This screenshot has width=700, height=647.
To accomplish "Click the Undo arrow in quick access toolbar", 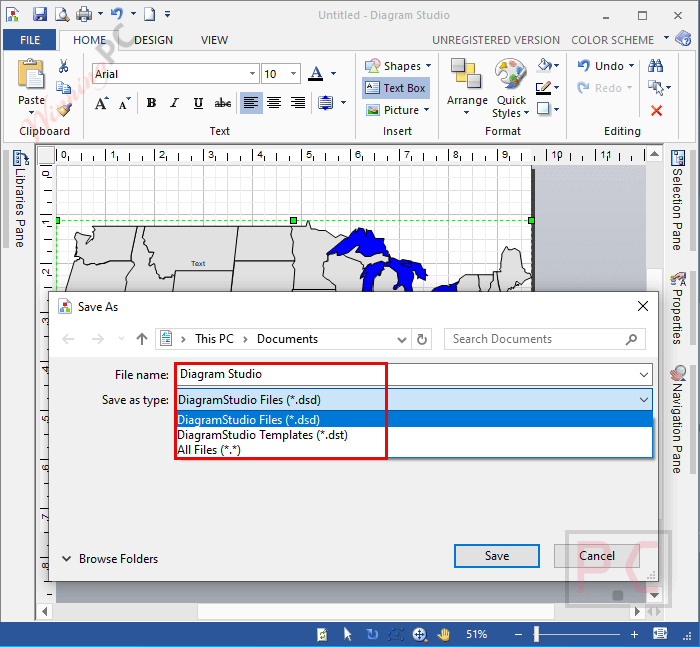I will coord(117,14).
